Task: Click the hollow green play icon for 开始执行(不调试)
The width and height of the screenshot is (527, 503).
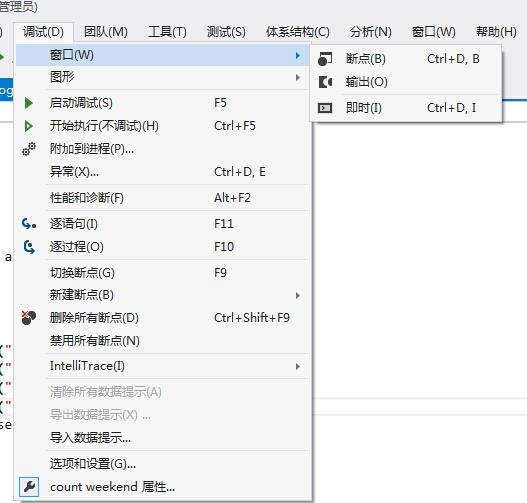Action: click(x=29, y=126)
